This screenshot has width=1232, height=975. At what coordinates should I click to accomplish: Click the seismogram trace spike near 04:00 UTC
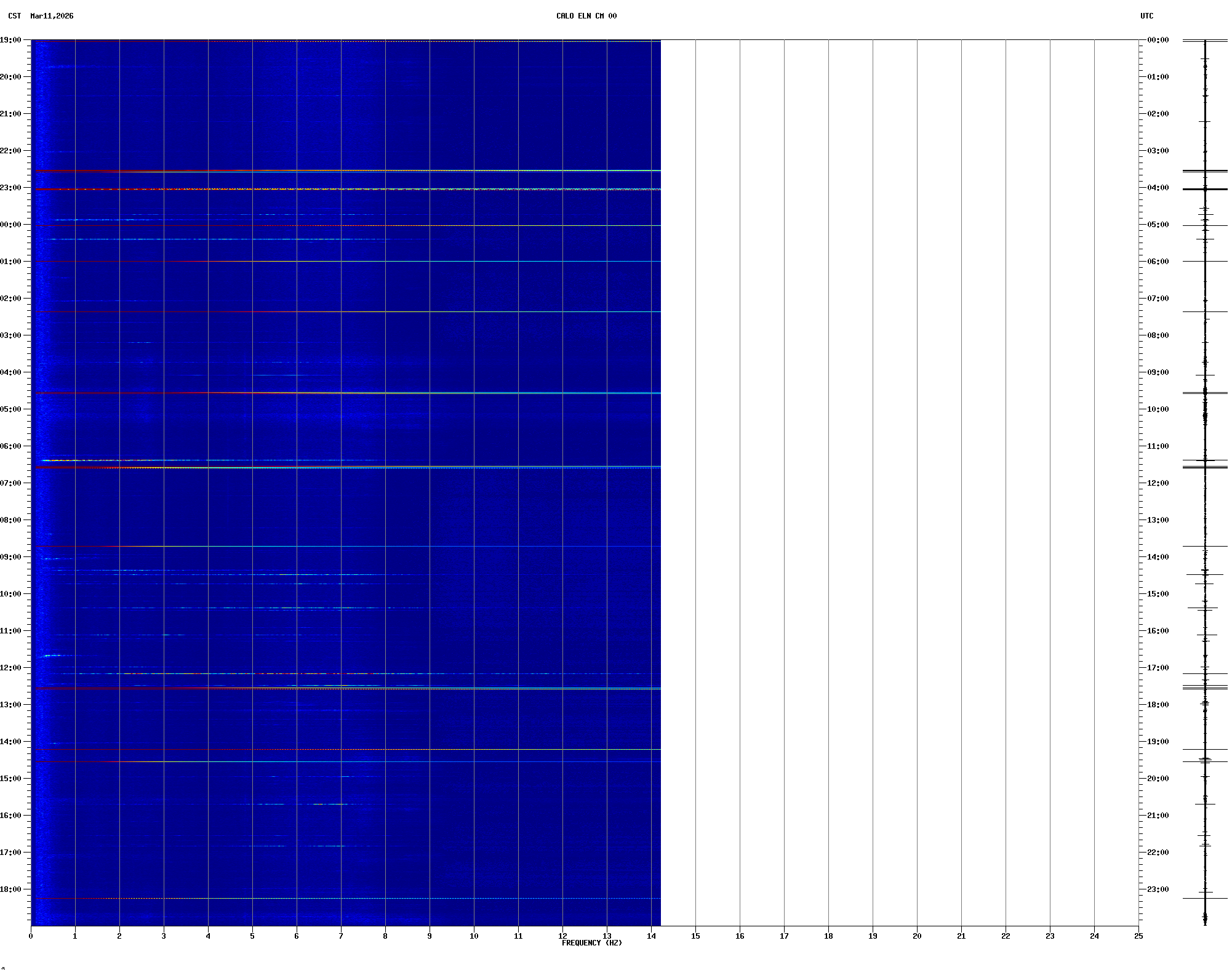(1205, 189)
